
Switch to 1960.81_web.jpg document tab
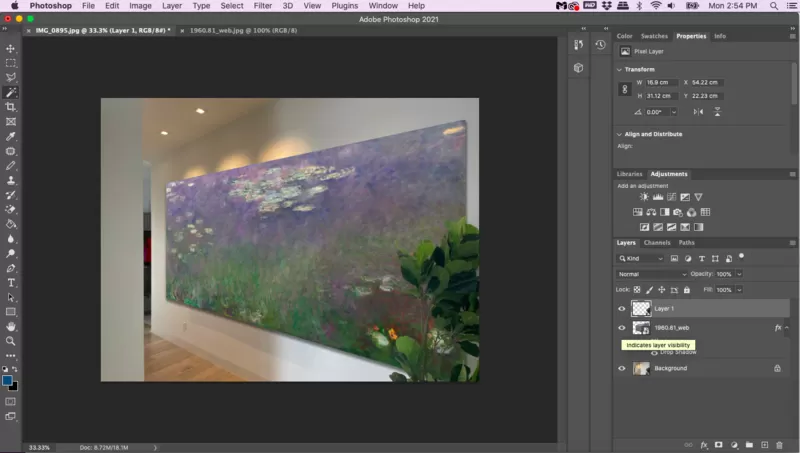click(243, 31)
